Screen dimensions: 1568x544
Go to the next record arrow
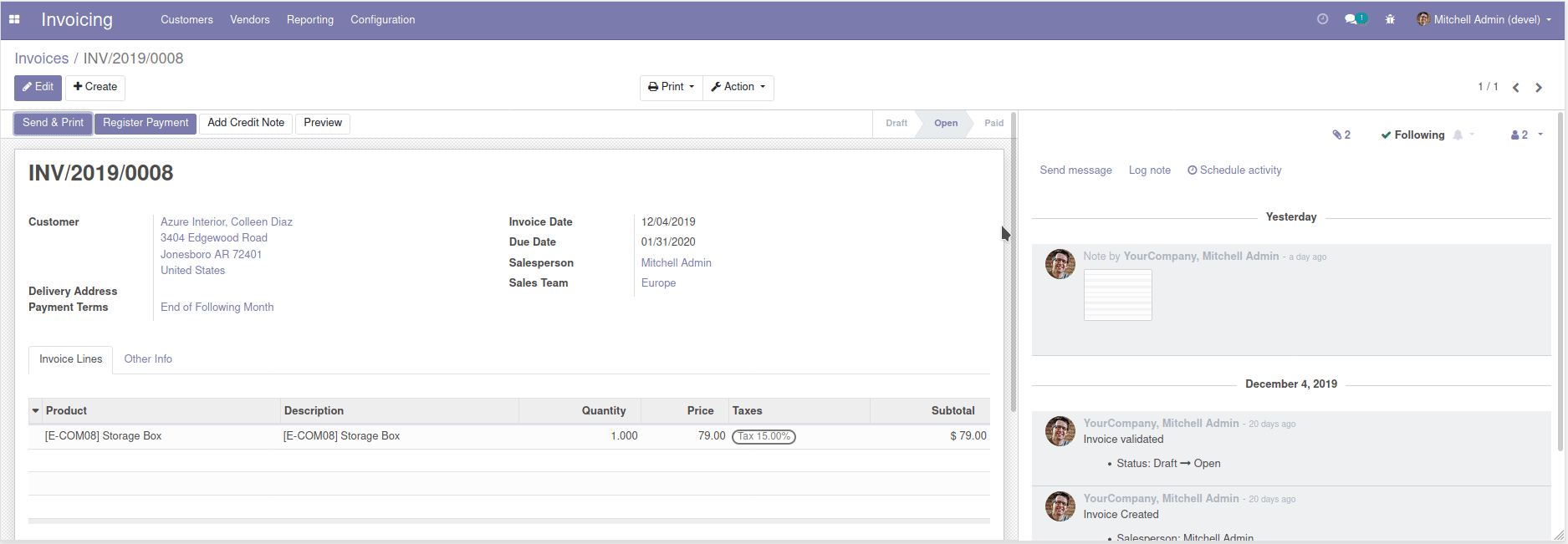pyautogui.click(x=1539, y=88)
